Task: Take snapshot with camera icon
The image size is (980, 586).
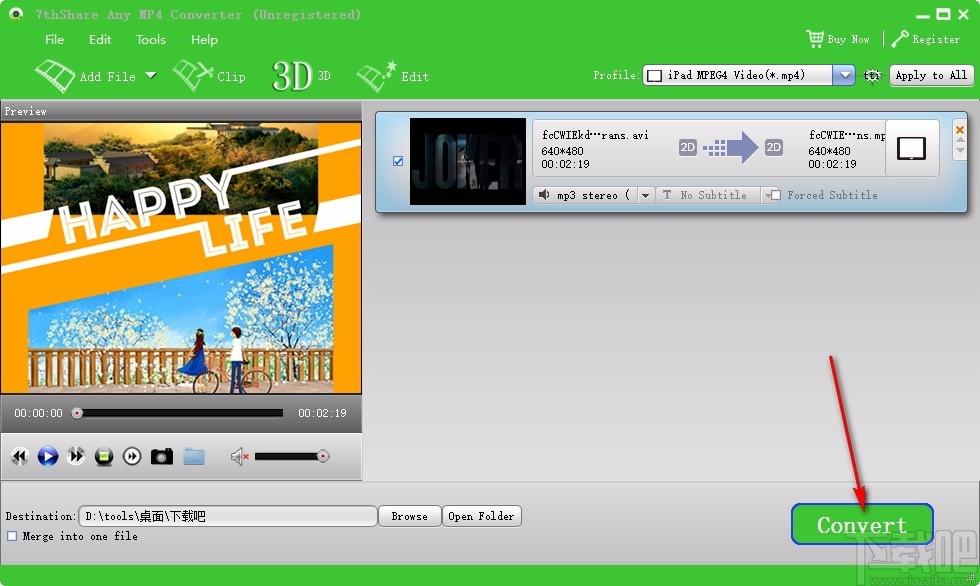Action: (161, 457)
